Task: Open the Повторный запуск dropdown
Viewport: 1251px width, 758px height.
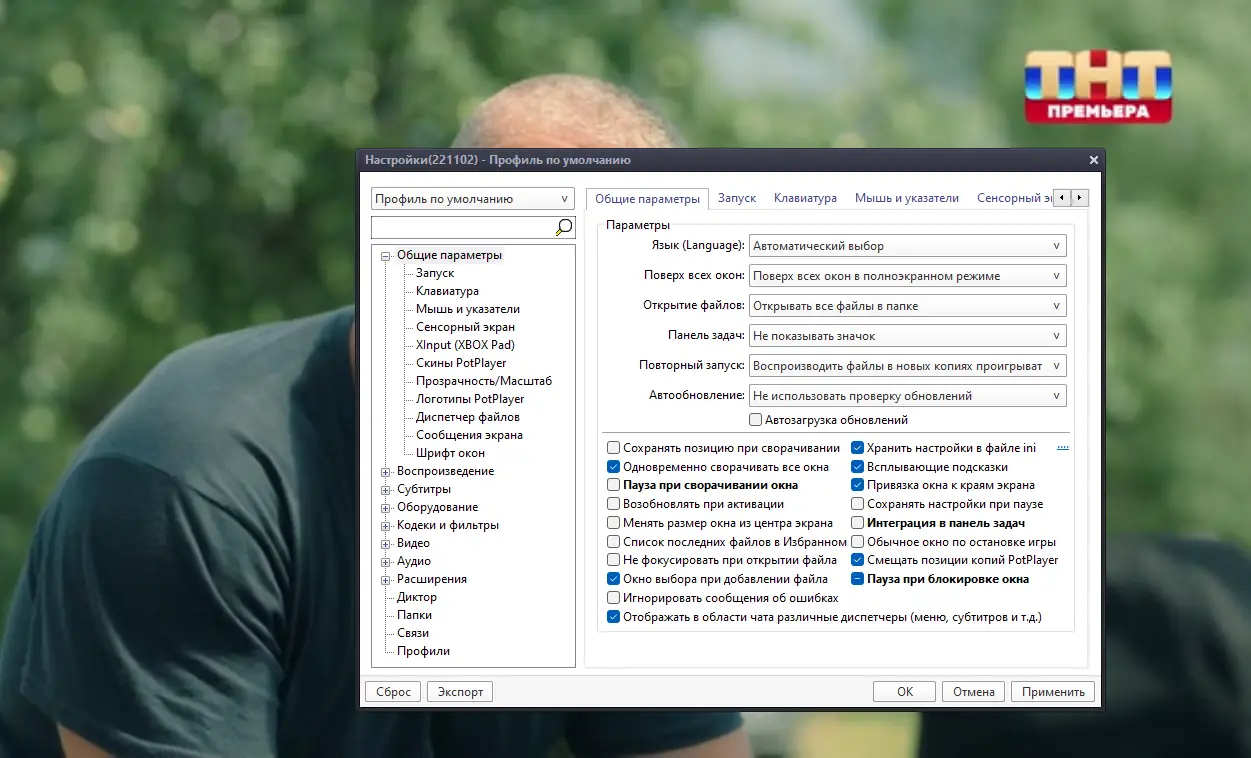Action: click(x=907, y=366)
